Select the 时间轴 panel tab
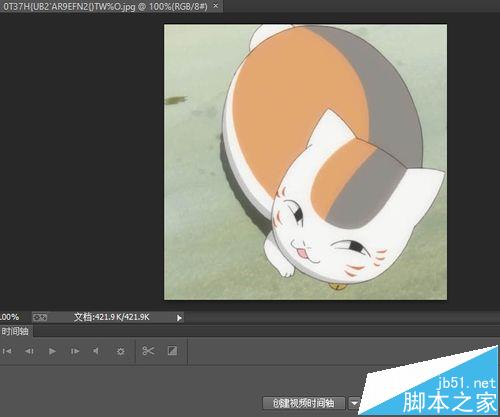Image resolution: width=500 pixels, height=417 pixels. click(x=15, y=331)
